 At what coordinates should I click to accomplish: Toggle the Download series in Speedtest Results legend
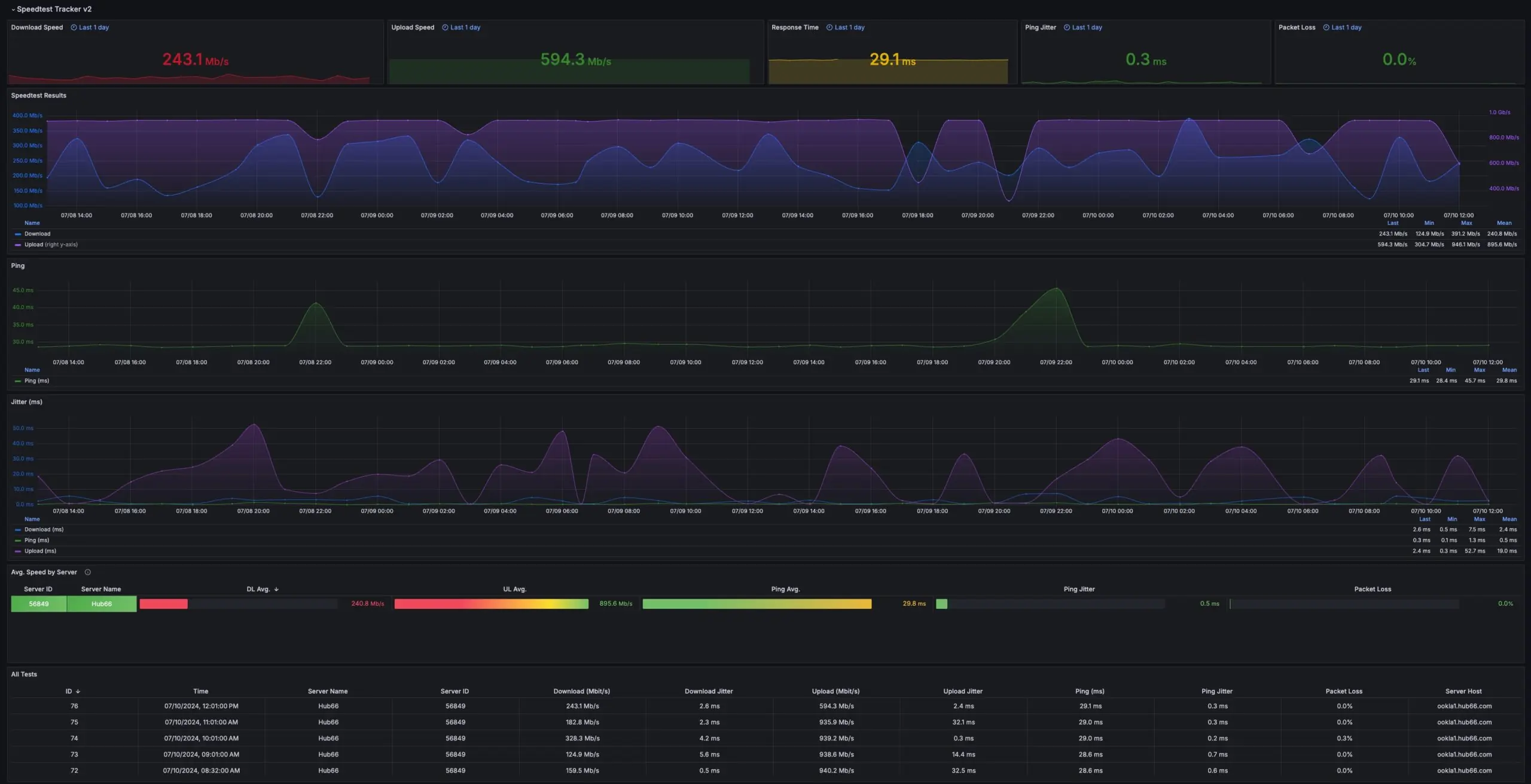pos(37,234)
